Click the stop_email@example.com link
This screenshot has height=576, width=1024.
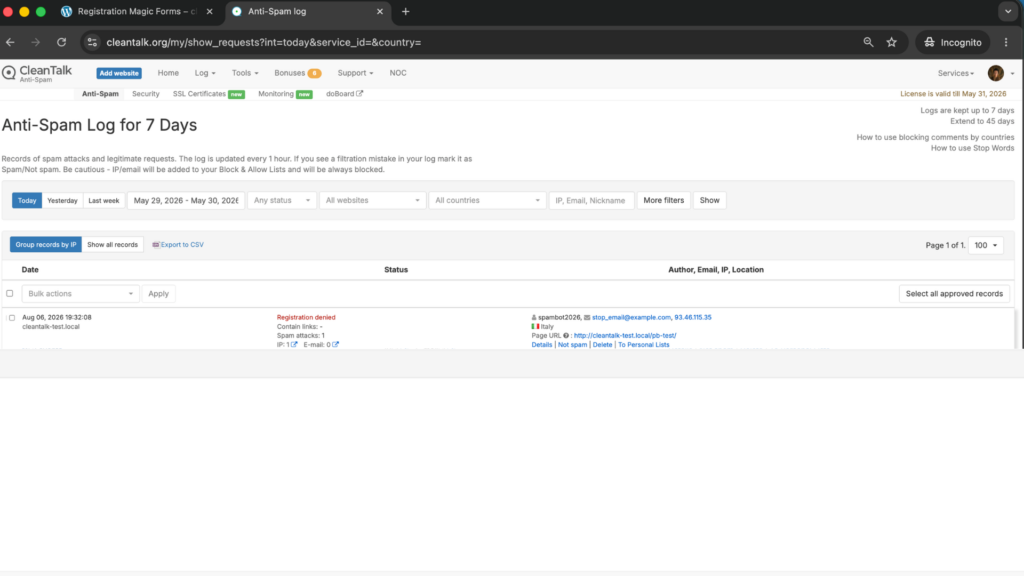point(631,317)
